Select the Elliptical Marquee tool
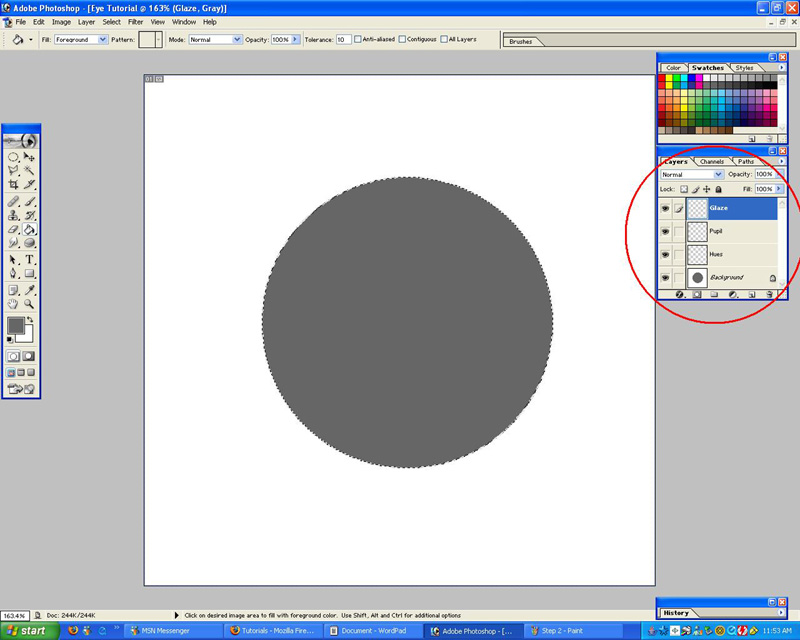800x640 pixels. (x=13, y=157)
